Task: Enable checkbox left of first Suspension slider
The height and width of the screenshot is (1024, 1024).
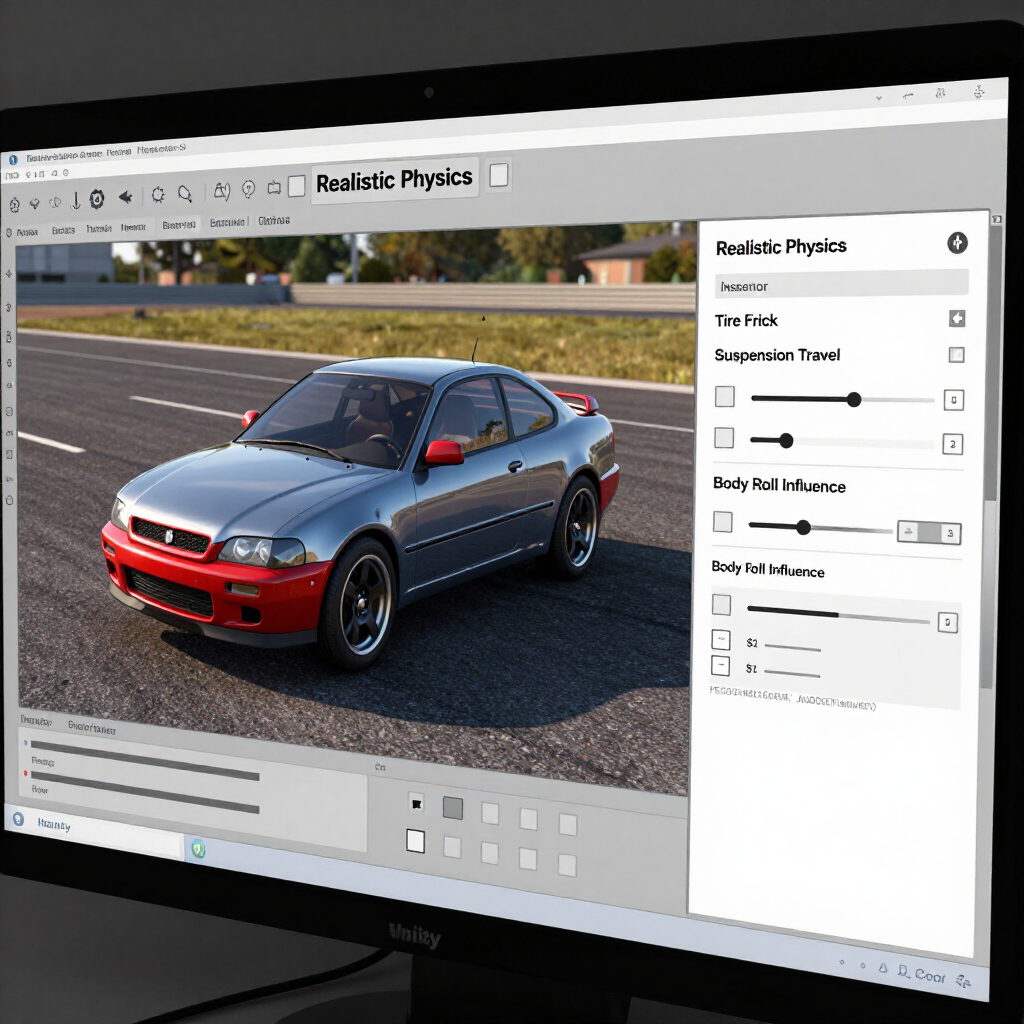Action: [x=724, y=396]
